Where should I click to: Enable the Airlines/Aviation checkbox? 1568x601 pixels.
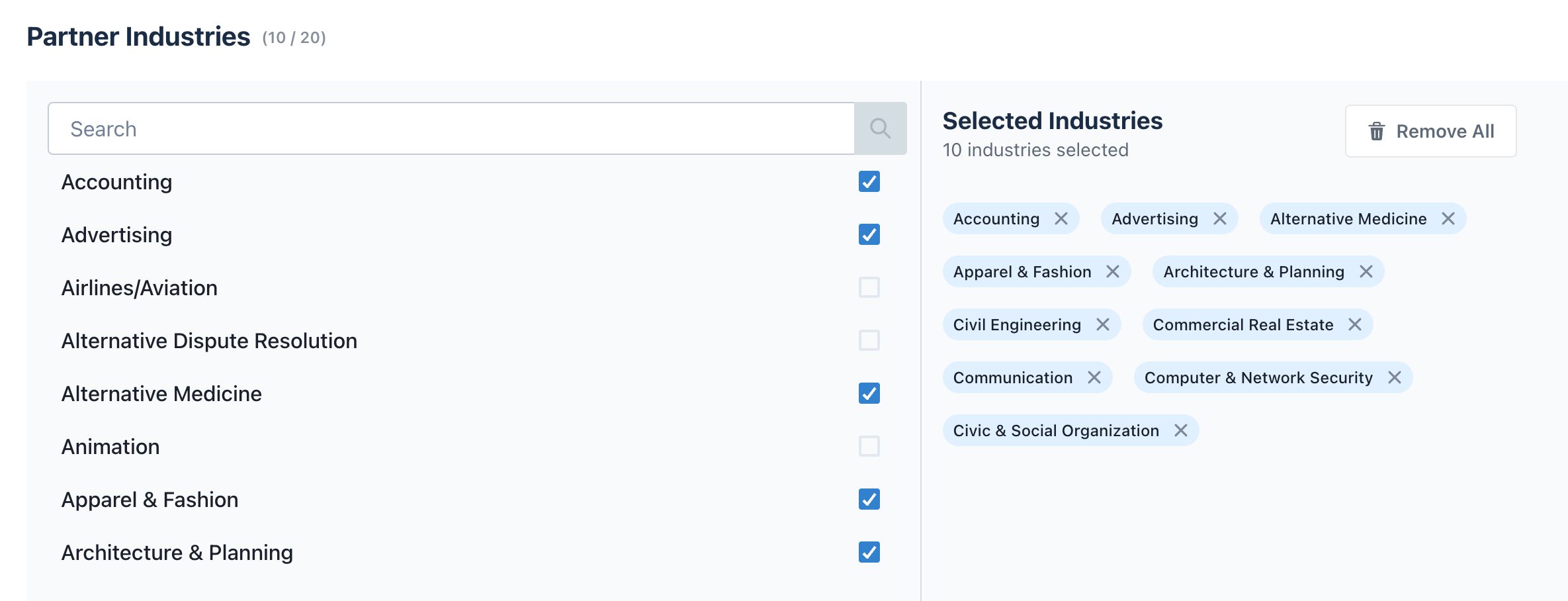(x=869, y=287)
